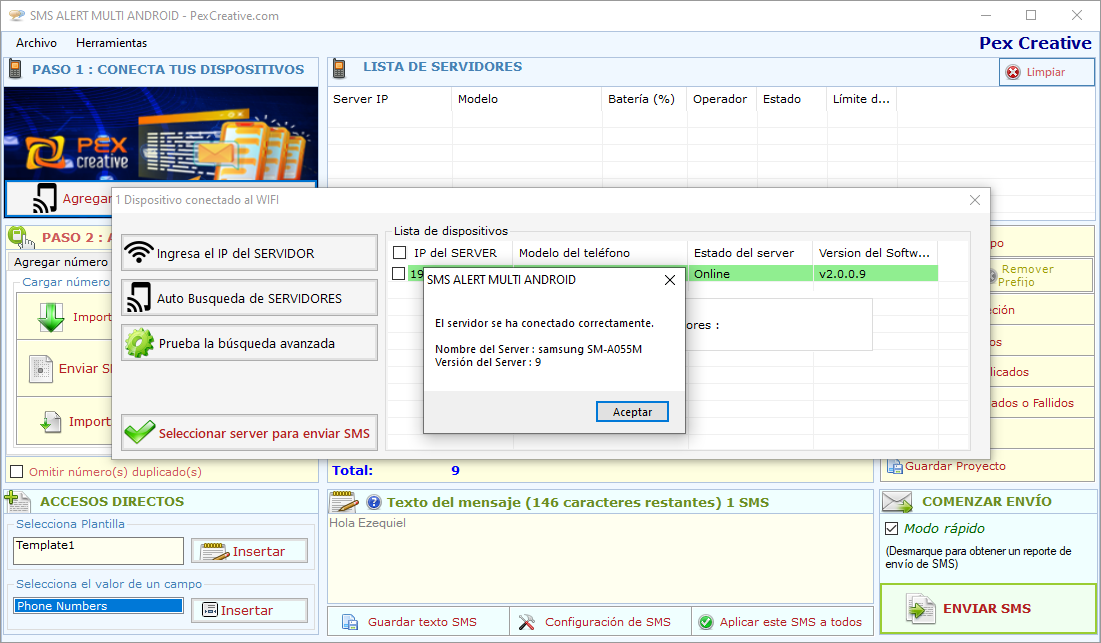
Task: Click inside the Hola Ezequiel message box
Action: (x=600, y=558)
